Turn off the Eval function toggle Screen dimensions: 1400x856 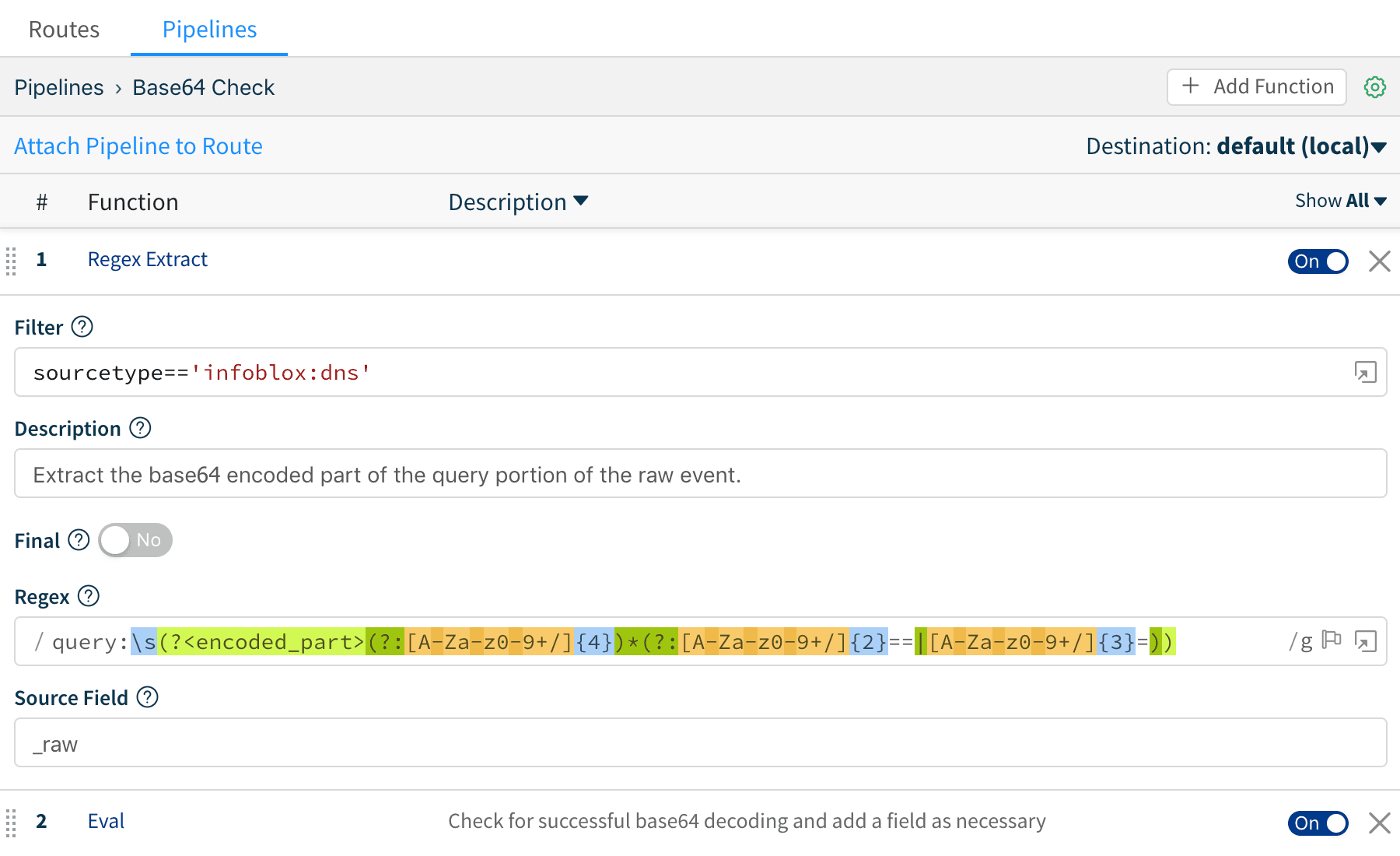tap(1318, 823)
